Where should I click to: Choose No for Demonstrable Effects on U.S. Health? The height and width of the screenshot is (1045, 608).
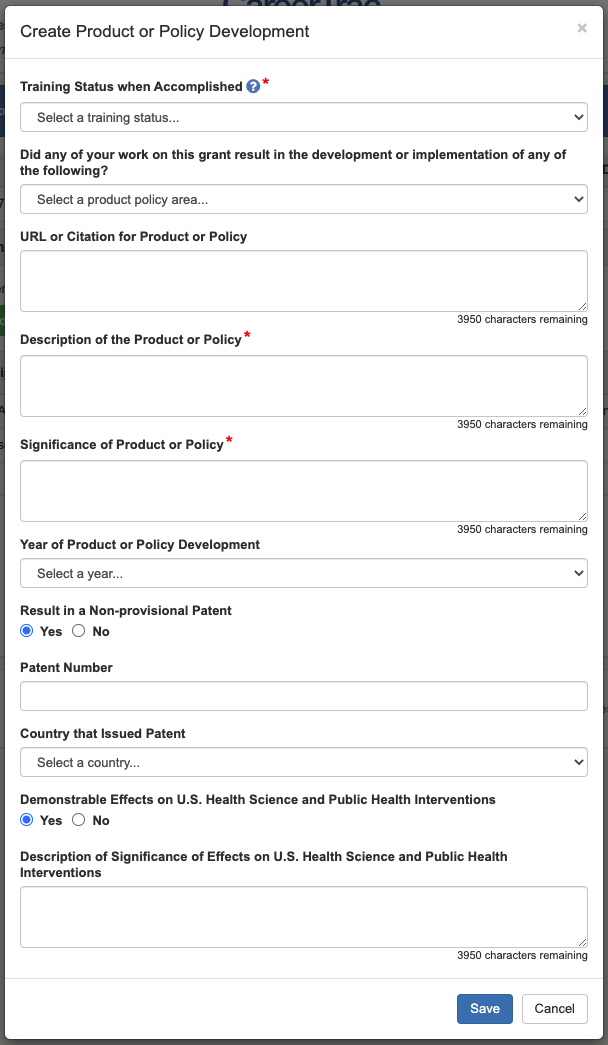pos(79,820)
